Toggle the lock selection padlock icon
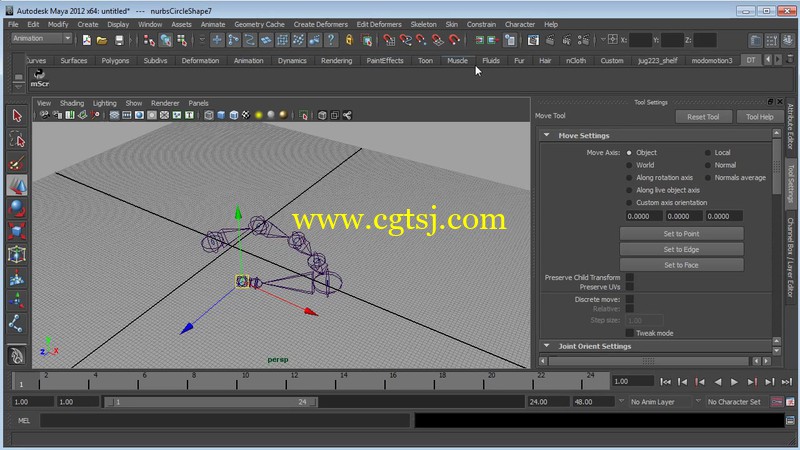 (349, 40)
